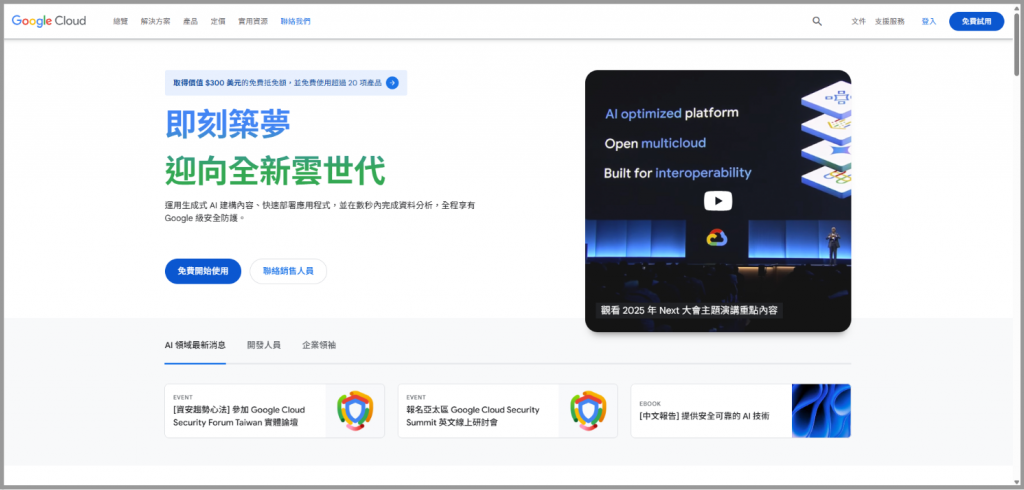Open the 解決方案 menu
1024x490 pixels.
(155, 22)
